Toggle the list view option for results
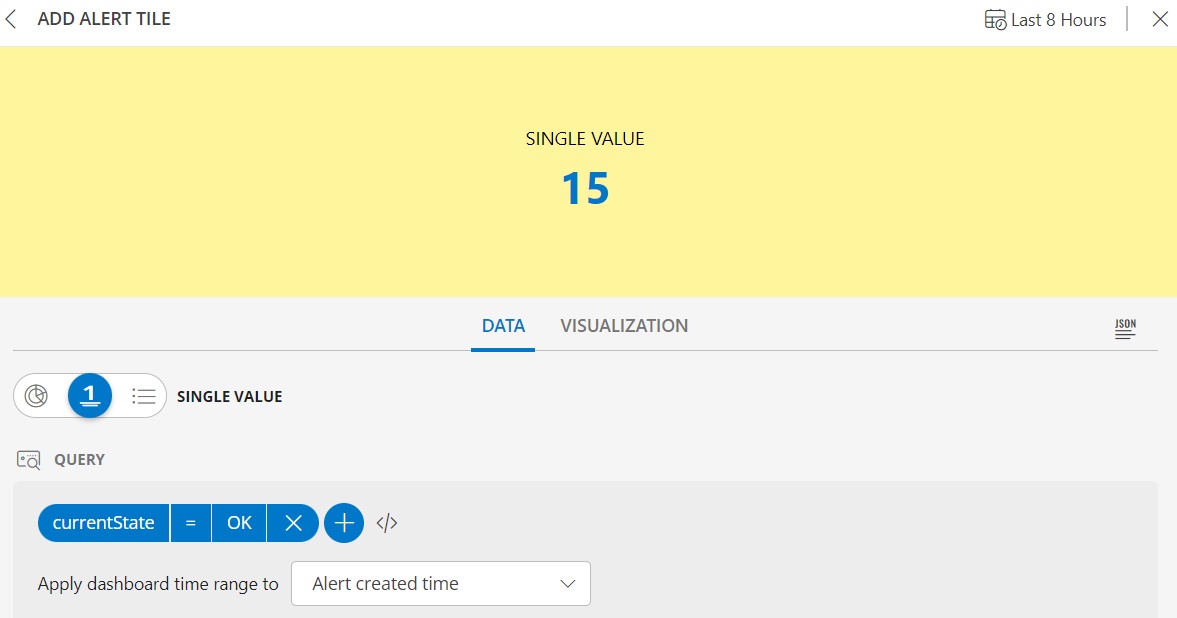Viewport: 1177px width, 618px height. 143,395
